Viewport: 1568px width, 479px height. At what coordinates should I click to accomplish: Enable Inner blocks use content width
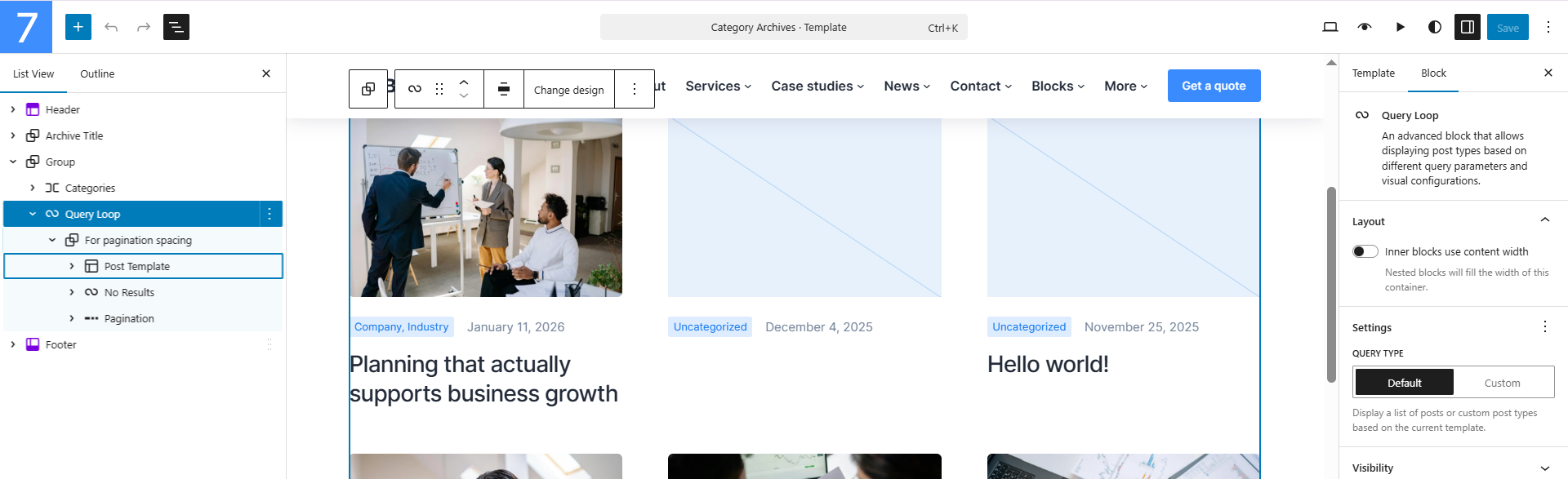[x=1365, y=251]
